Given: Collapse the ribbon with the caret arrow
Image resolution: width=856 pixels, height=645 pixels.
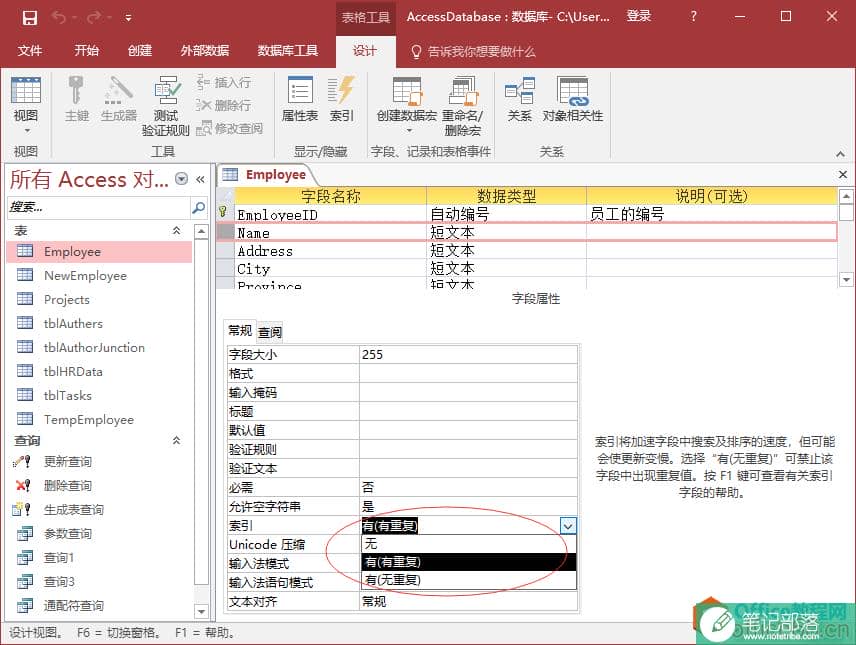Looking at the screenshot, I should click(840, 154).
